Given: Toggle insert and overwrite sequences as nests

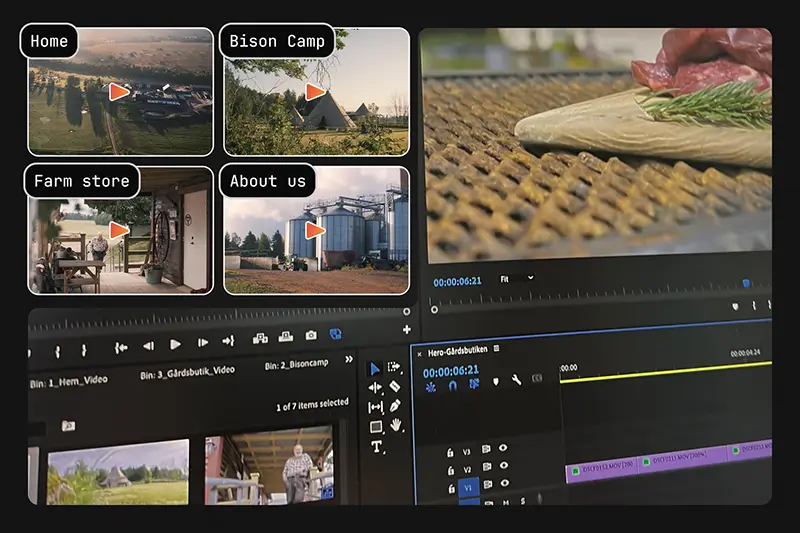Looking at the screenshot, I should [x=431, y=387].
